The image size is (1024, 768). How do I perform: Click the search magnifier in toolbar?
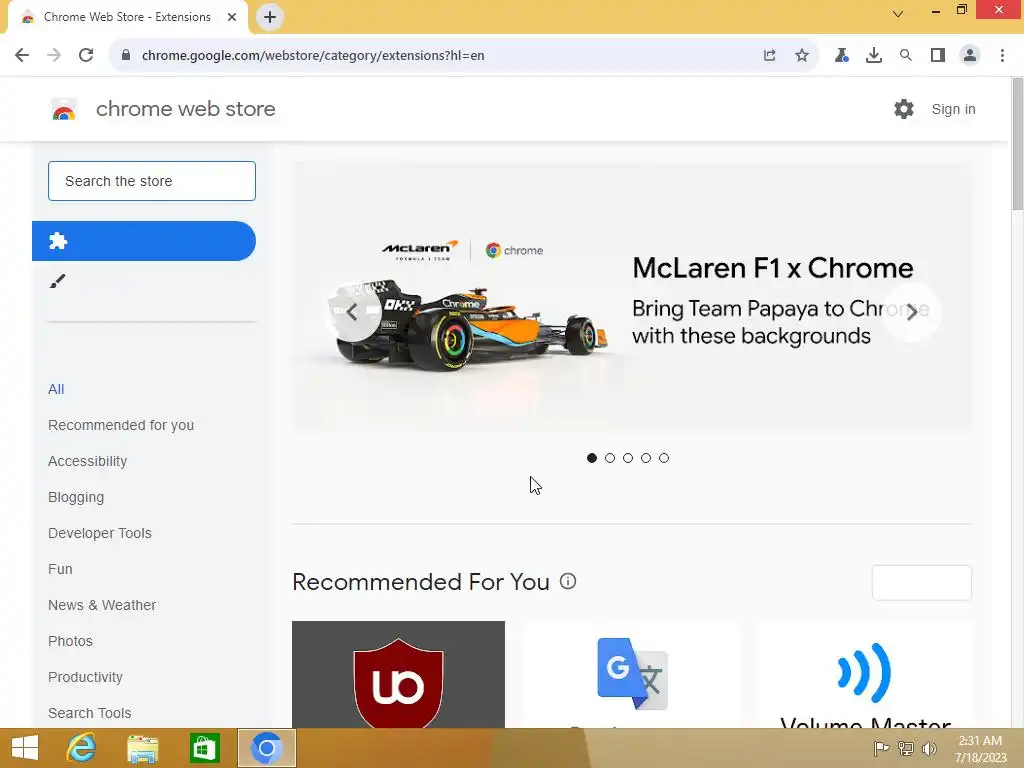click(905, 56)
